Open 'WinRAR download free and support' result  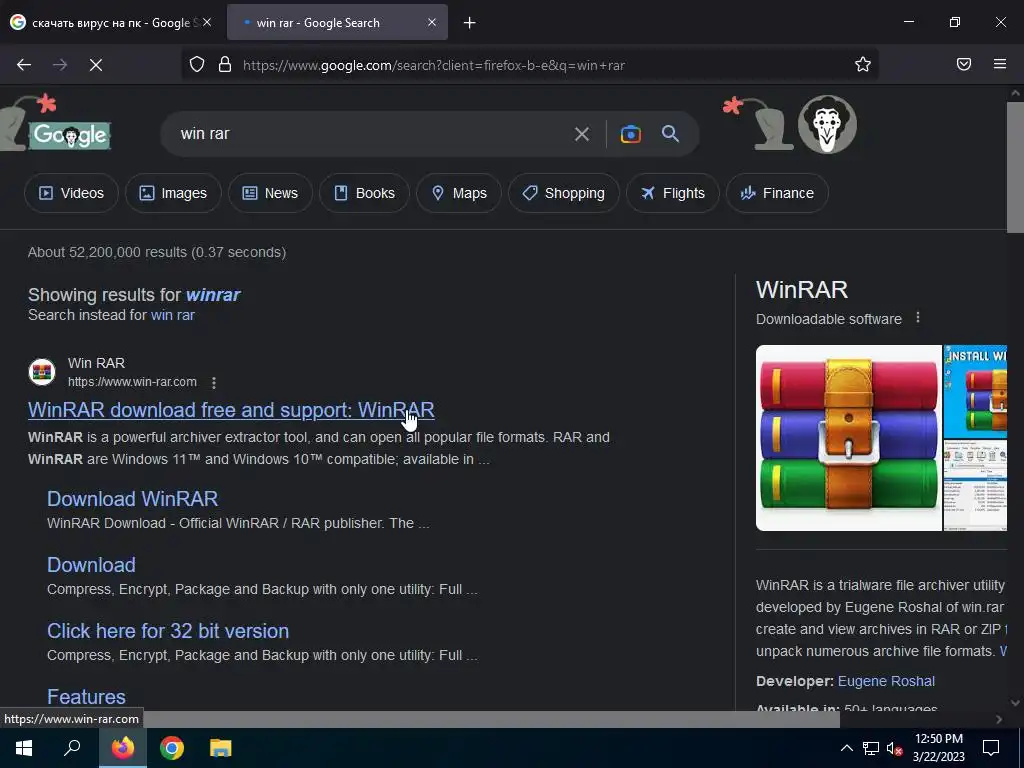(231, 410)
